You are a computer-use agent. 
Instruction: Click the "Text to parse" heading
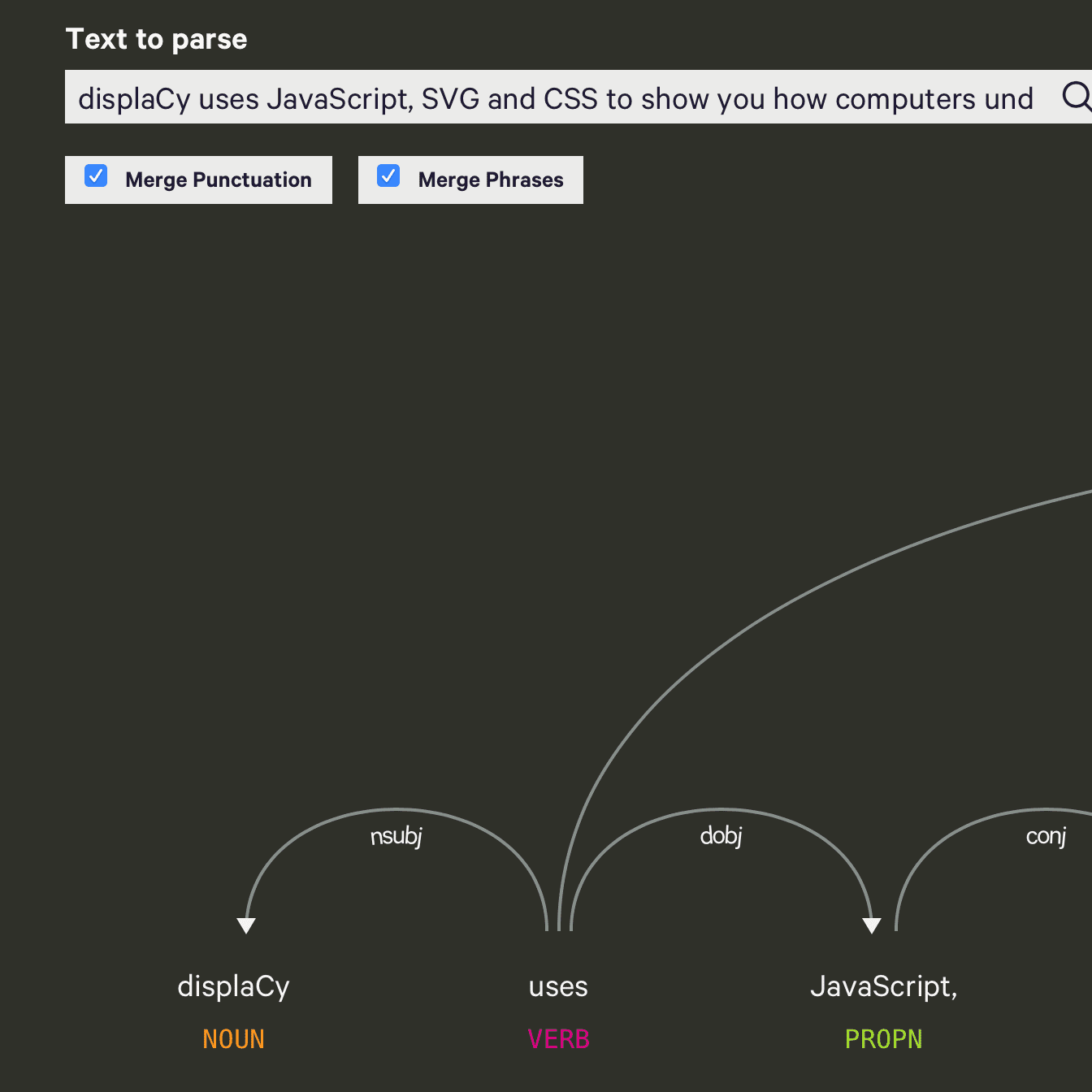[x=157, y=39]
